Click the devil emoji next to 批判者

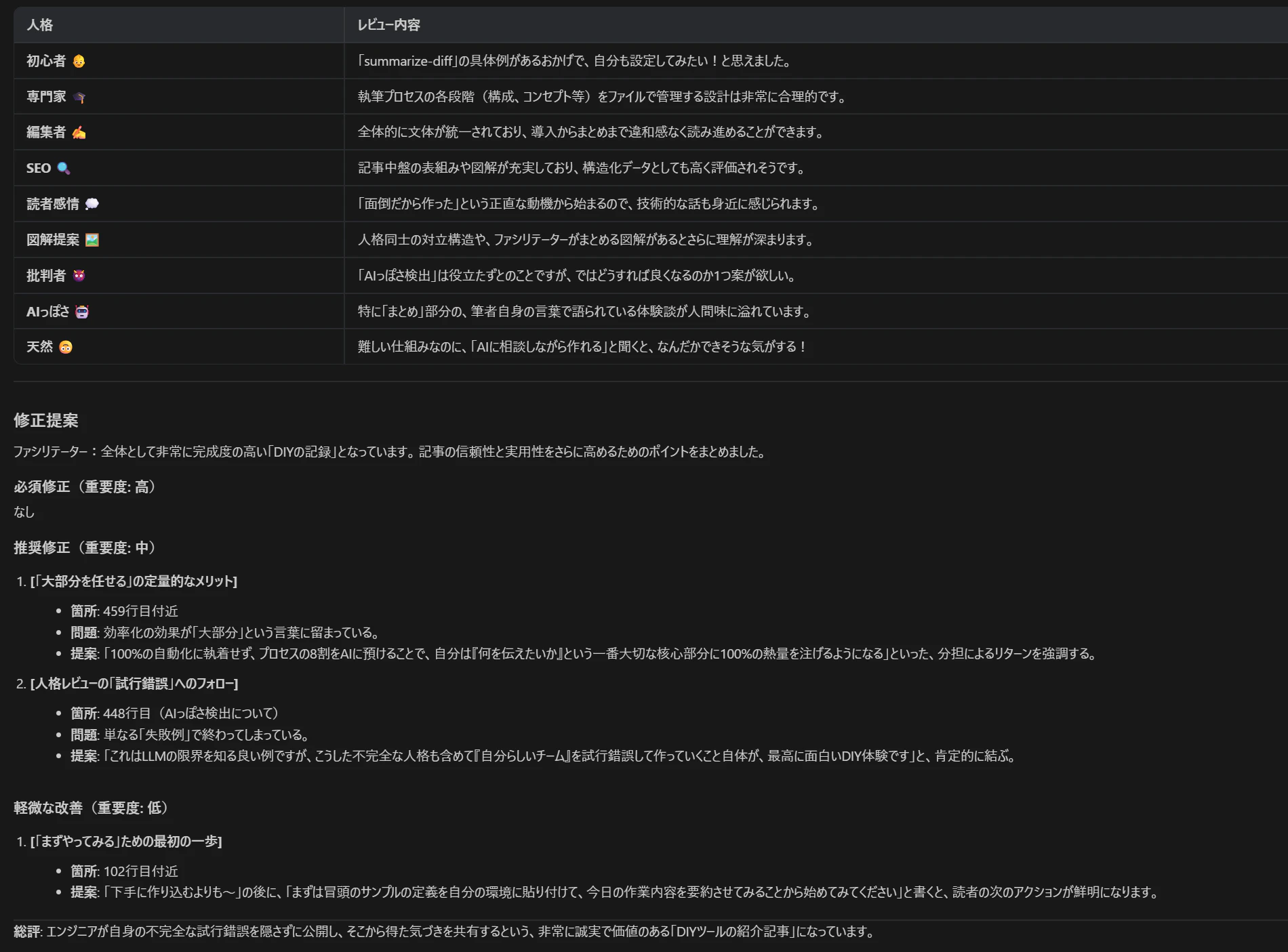[x=79, y=276]
